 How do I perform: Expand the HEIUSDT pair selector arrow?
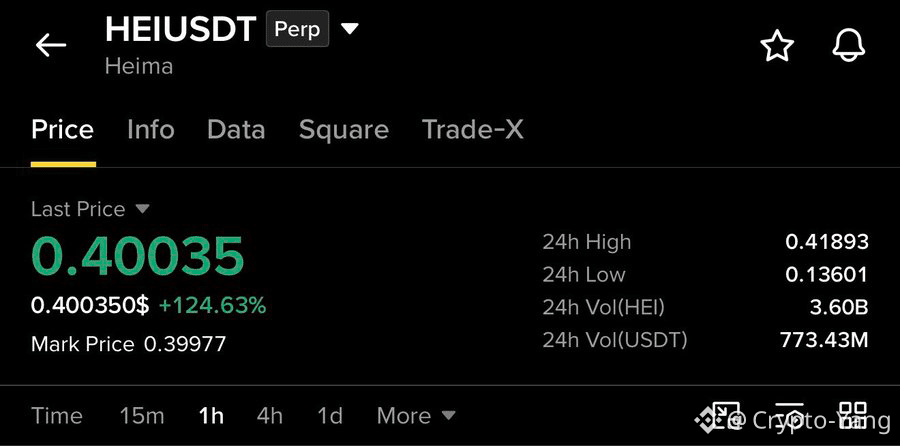(x=350, y=28)
